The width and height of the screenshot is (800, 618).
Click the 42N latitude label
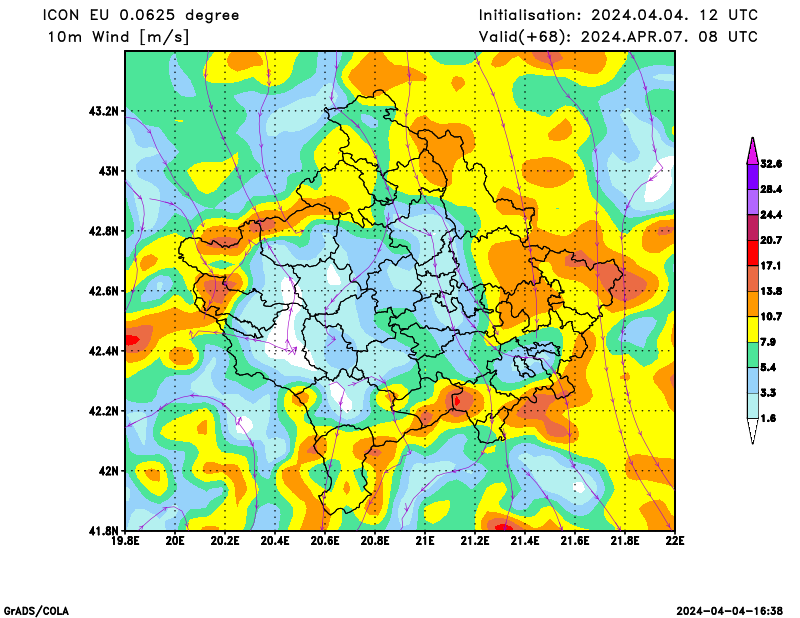tap(109, 471)
